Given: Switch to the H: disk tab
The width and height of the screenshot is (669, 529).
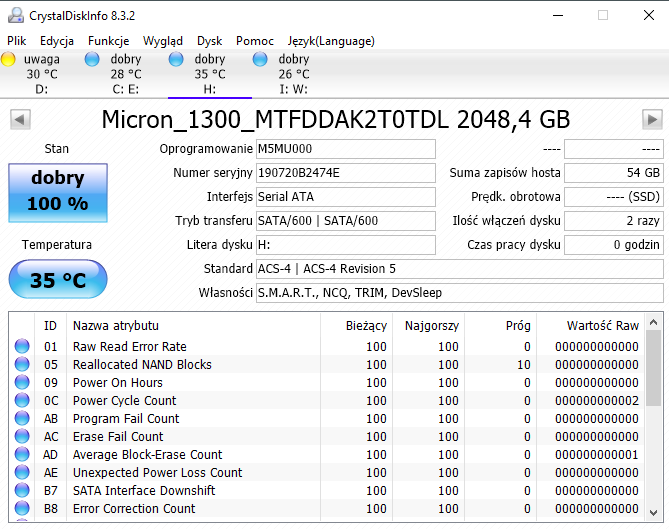Looking at the screenshot, I should 209,75.
